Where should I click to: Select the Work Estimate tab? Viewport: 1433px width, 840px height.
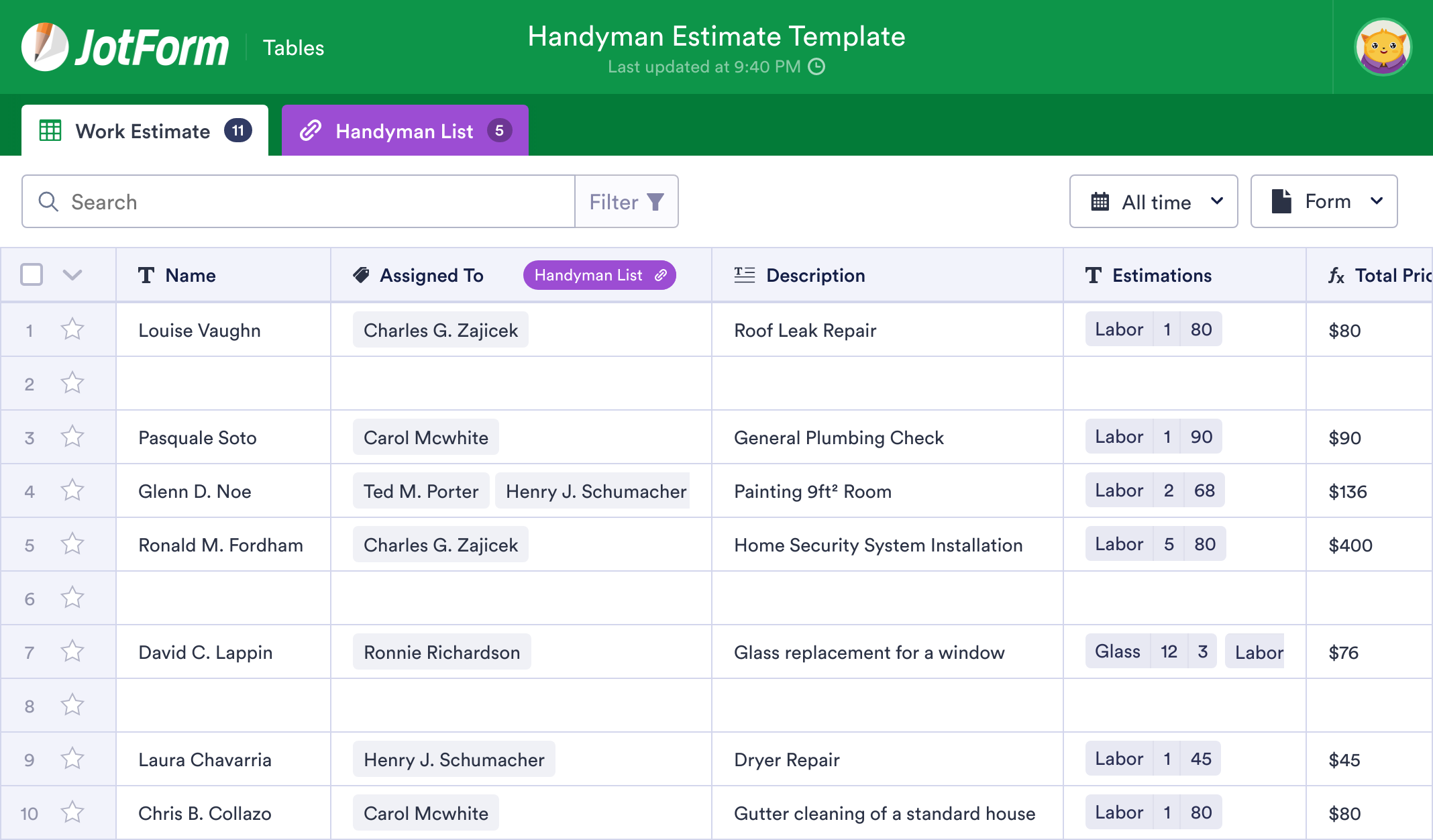[144, 131]
